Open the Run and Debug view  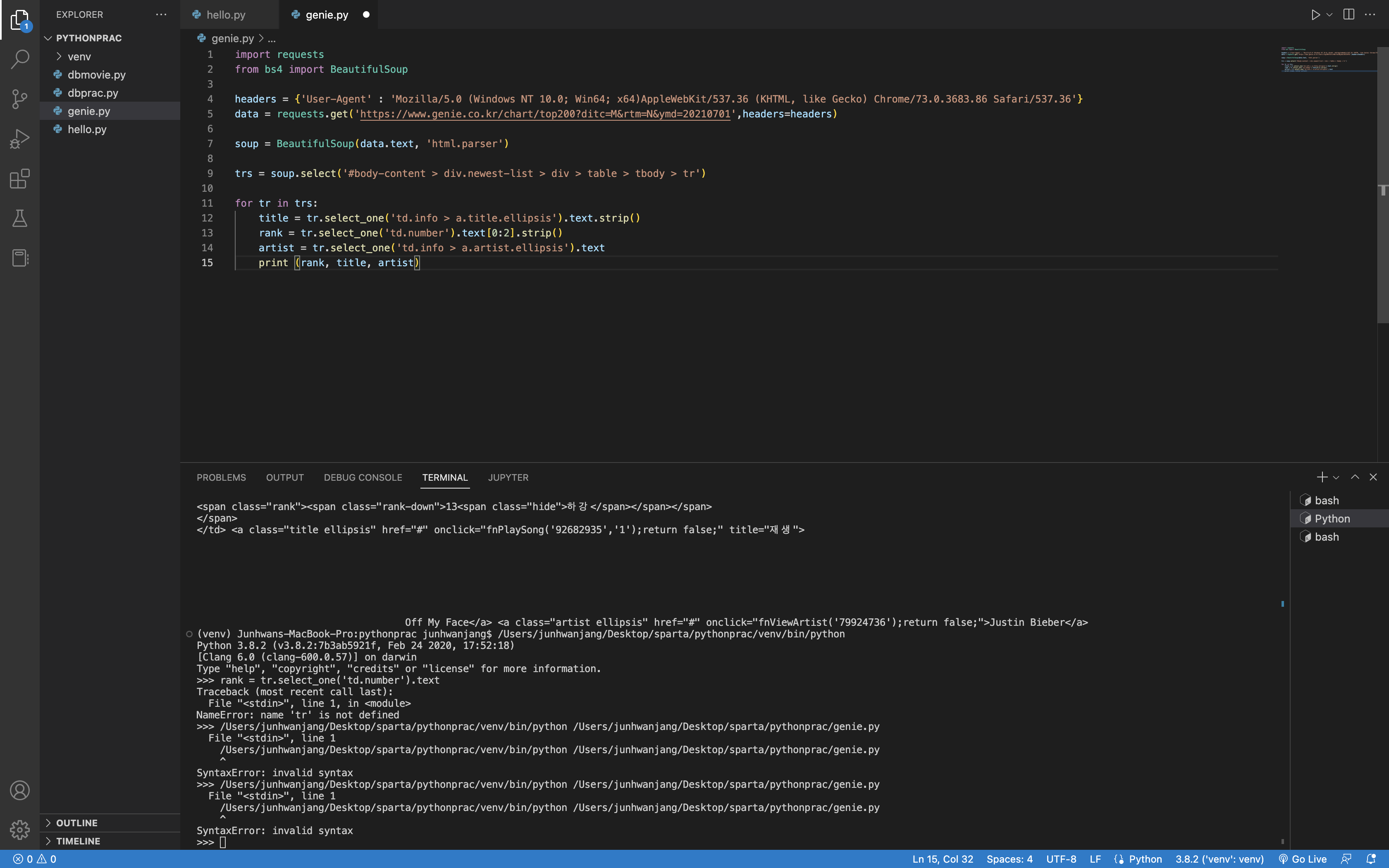[x=19, y=139]
